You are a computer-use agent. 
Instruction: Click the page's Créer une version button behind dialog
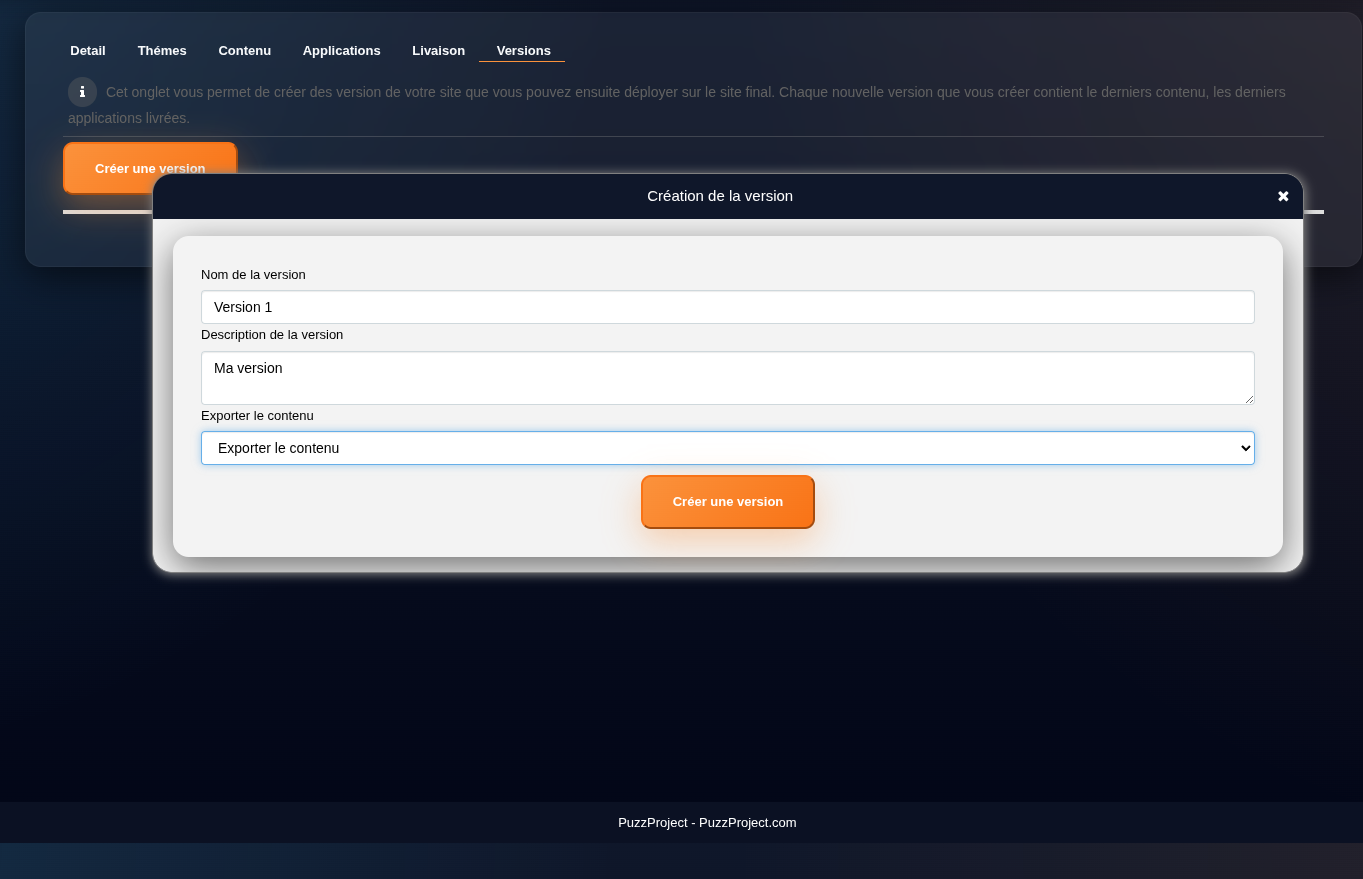point(110,160)
